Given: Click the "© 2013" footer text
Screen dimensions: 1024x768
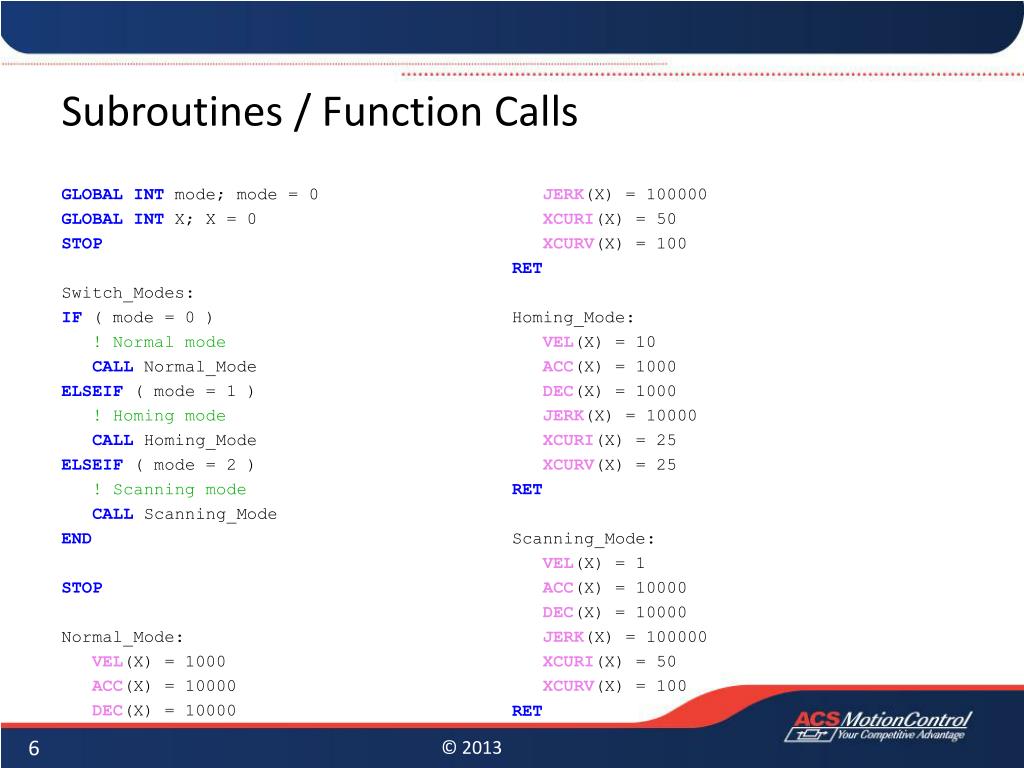Looking at the screenshot, I should coord(472,748).
